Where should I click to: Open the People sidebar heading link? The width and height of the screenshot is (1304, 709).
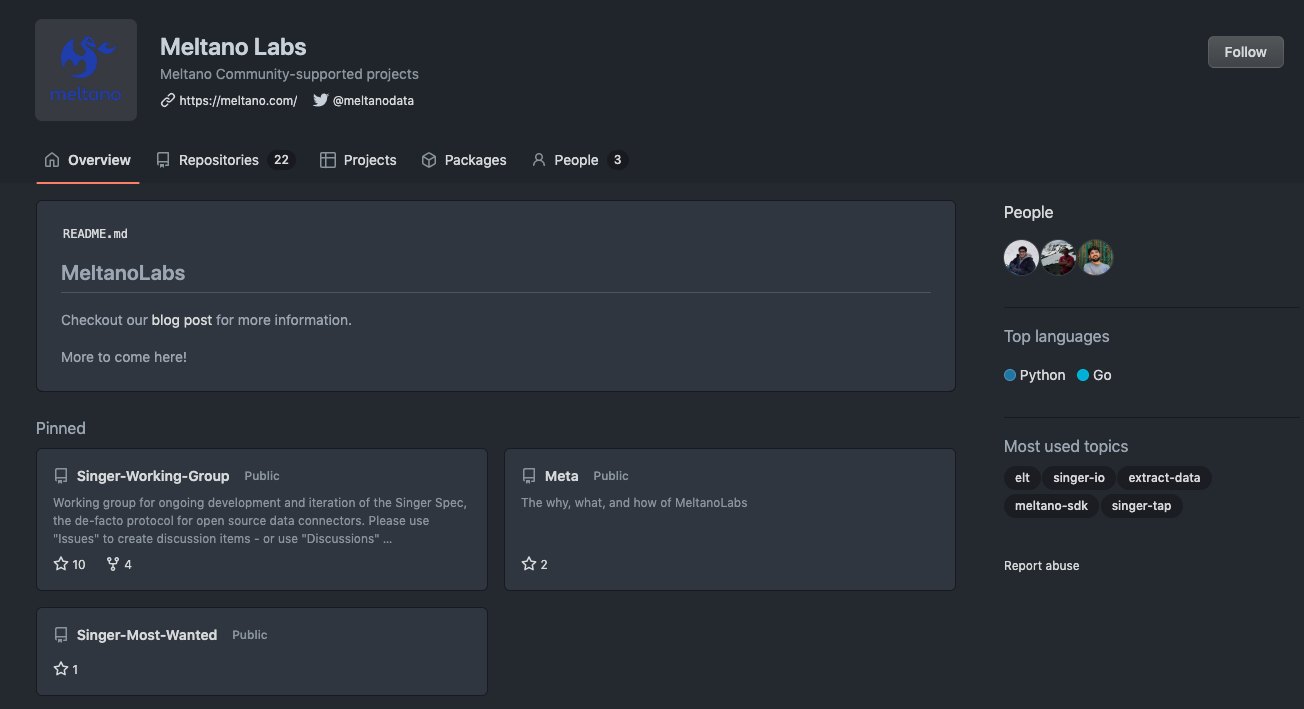coord(1028,212)
